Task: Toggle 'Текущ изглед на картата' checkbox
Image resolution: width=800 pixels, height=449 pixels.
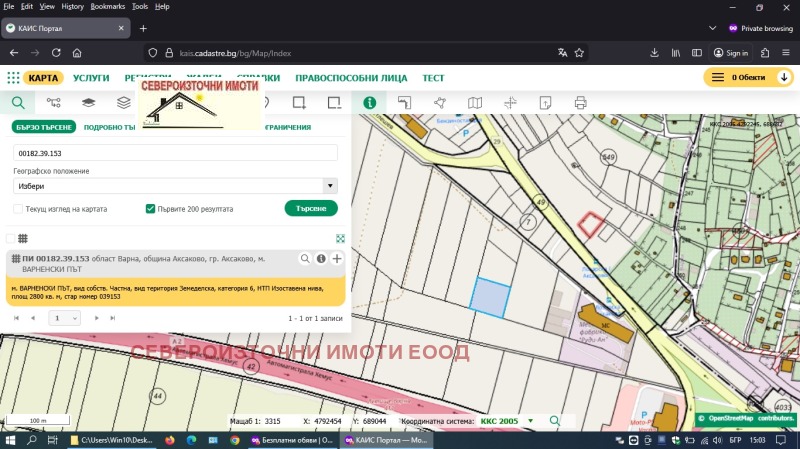Action: click(x=18, y=209)
